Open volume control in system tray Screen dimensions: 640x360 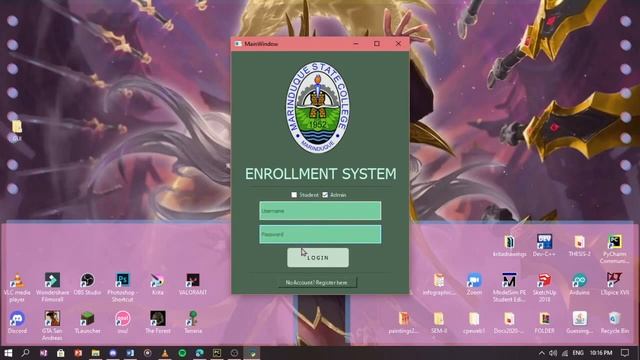pyautogui.click(x=553, y=353)
